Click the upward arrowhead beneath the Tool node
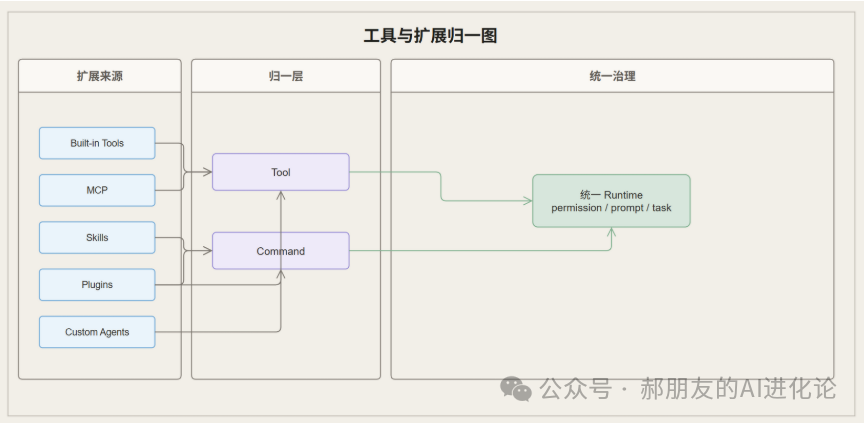The image size is (864, 423). tap(281, 196)
